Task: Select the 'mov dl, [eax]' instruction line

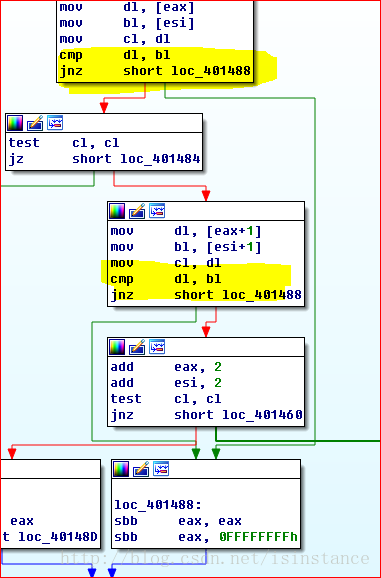Action: pyautogui.click(x=127, y=7)
